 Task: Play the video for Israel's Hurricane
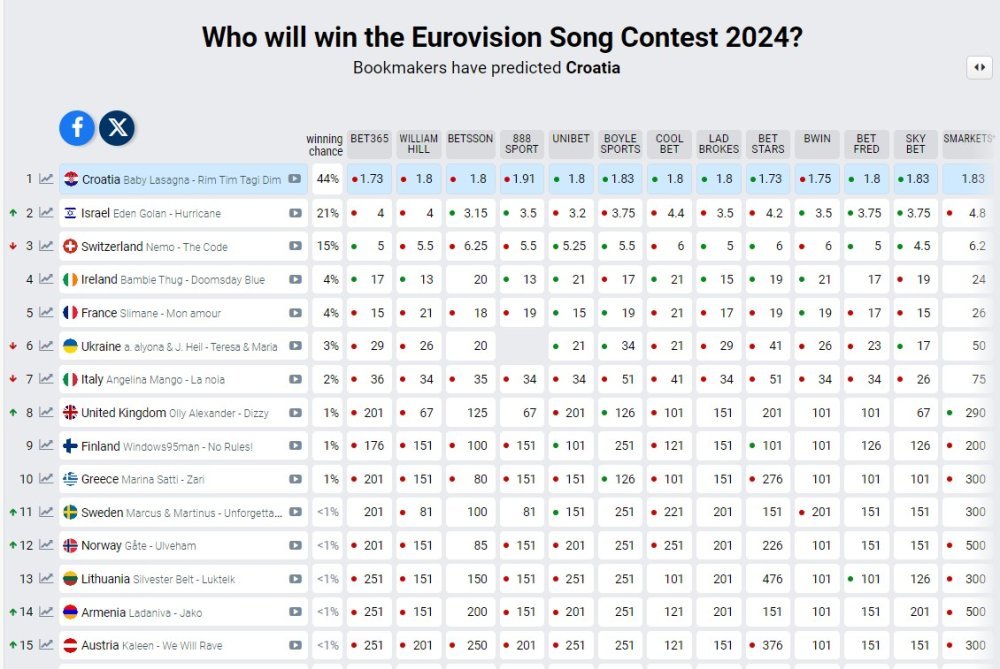coord(295,213)
